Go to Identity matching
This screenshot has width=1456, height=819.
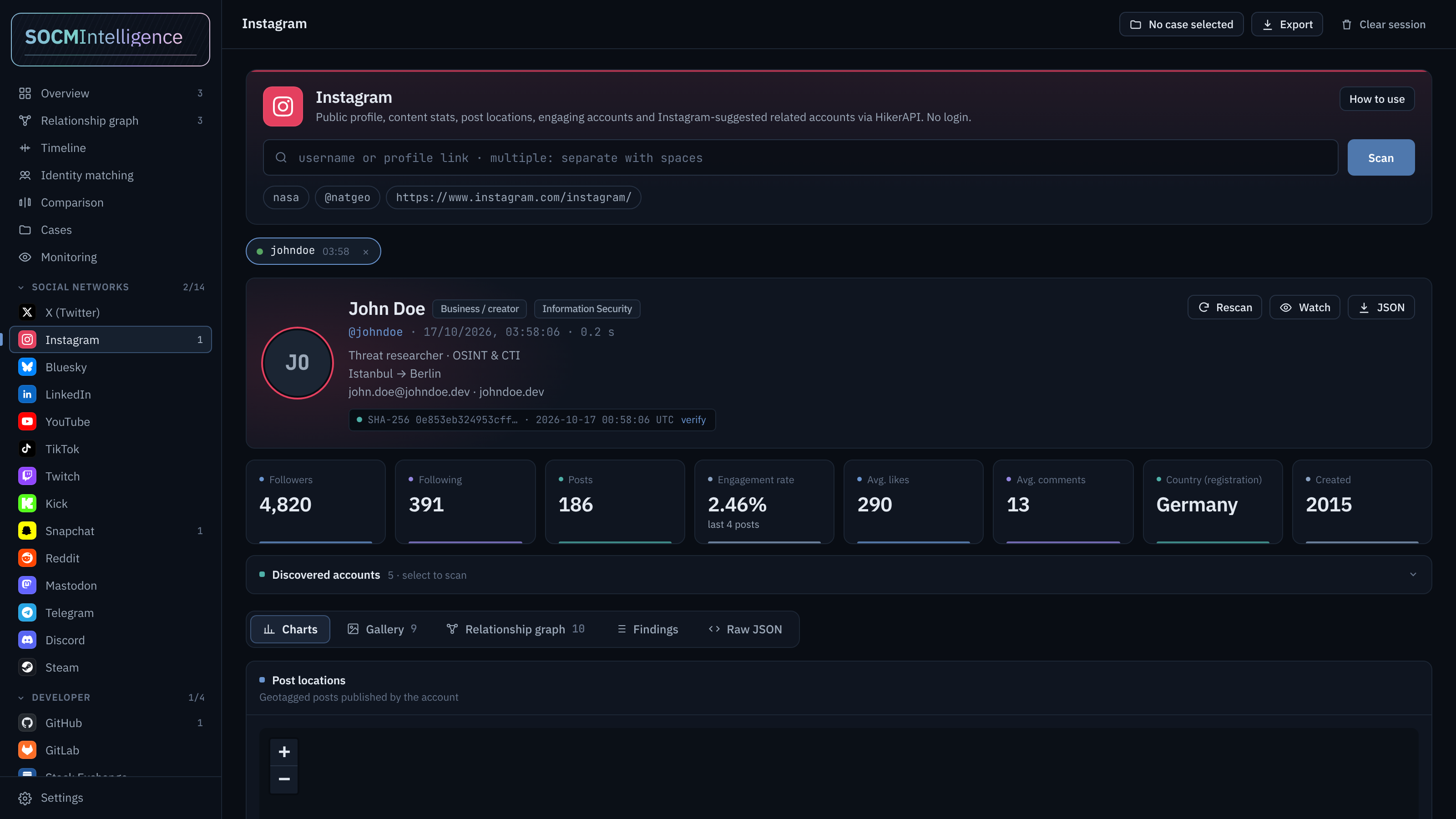110,175
